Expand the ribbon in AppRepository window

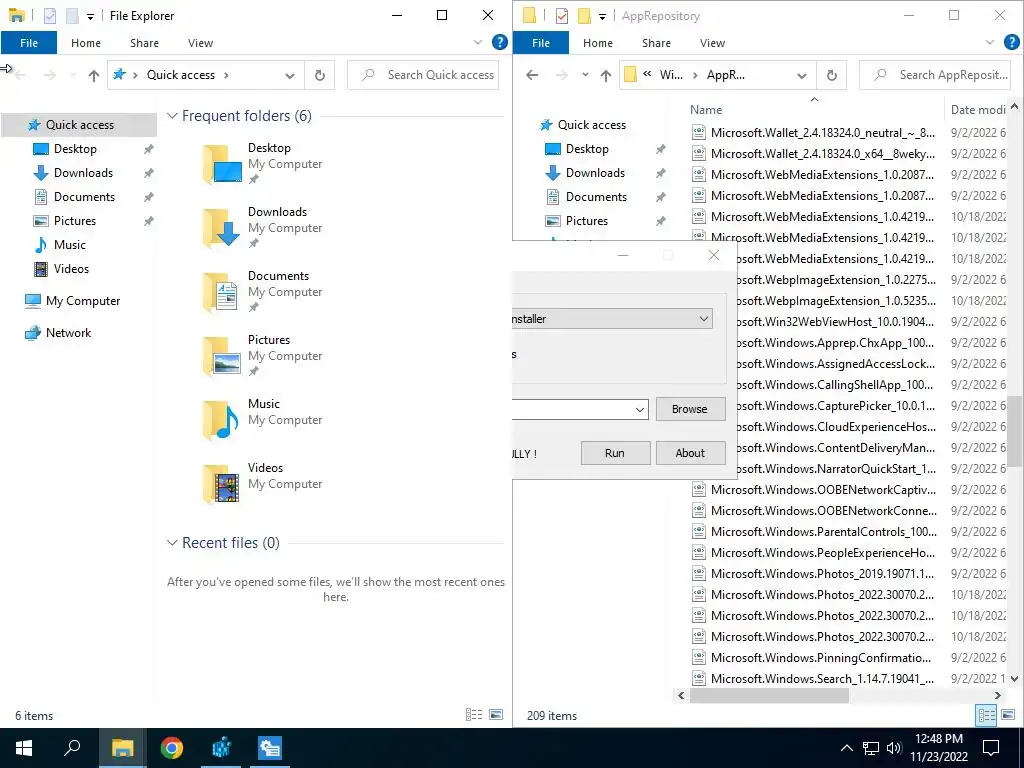pyautogui.click(x=989, y=42)
